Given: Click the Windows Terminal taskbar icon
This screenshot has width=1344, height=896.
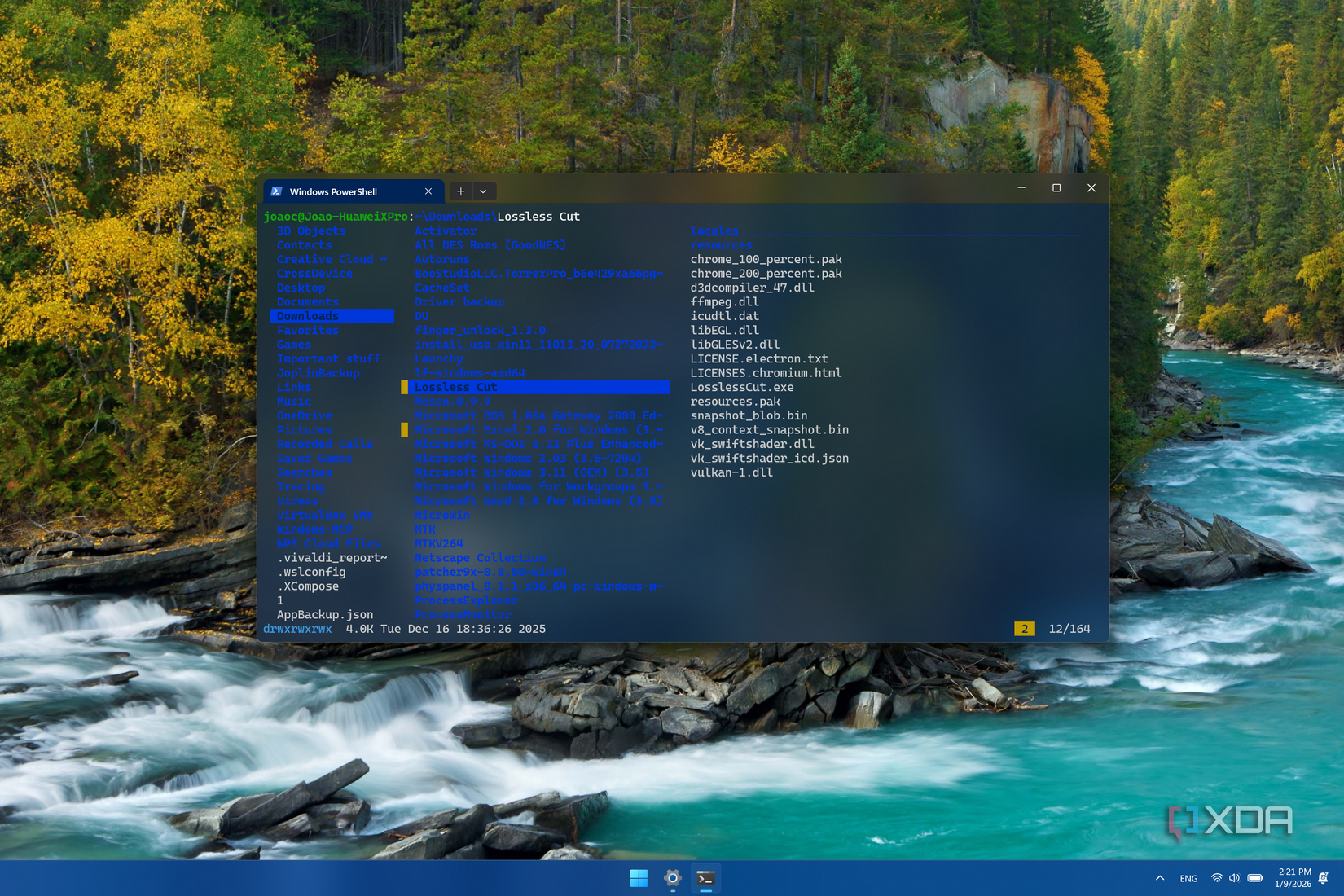Looking at the screenshot, I should tap(705, 878).
